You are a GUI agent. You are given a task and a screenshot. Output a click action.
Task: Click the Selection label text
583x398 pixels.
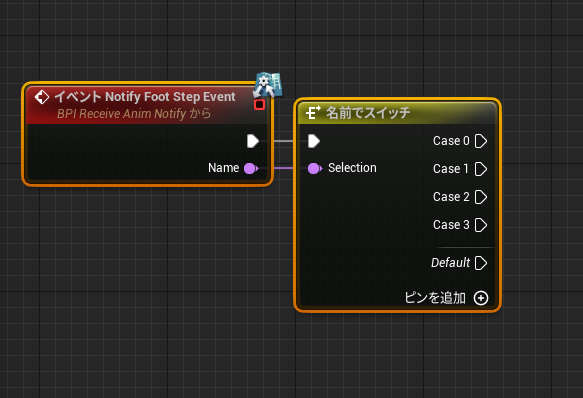pos(352,168)
